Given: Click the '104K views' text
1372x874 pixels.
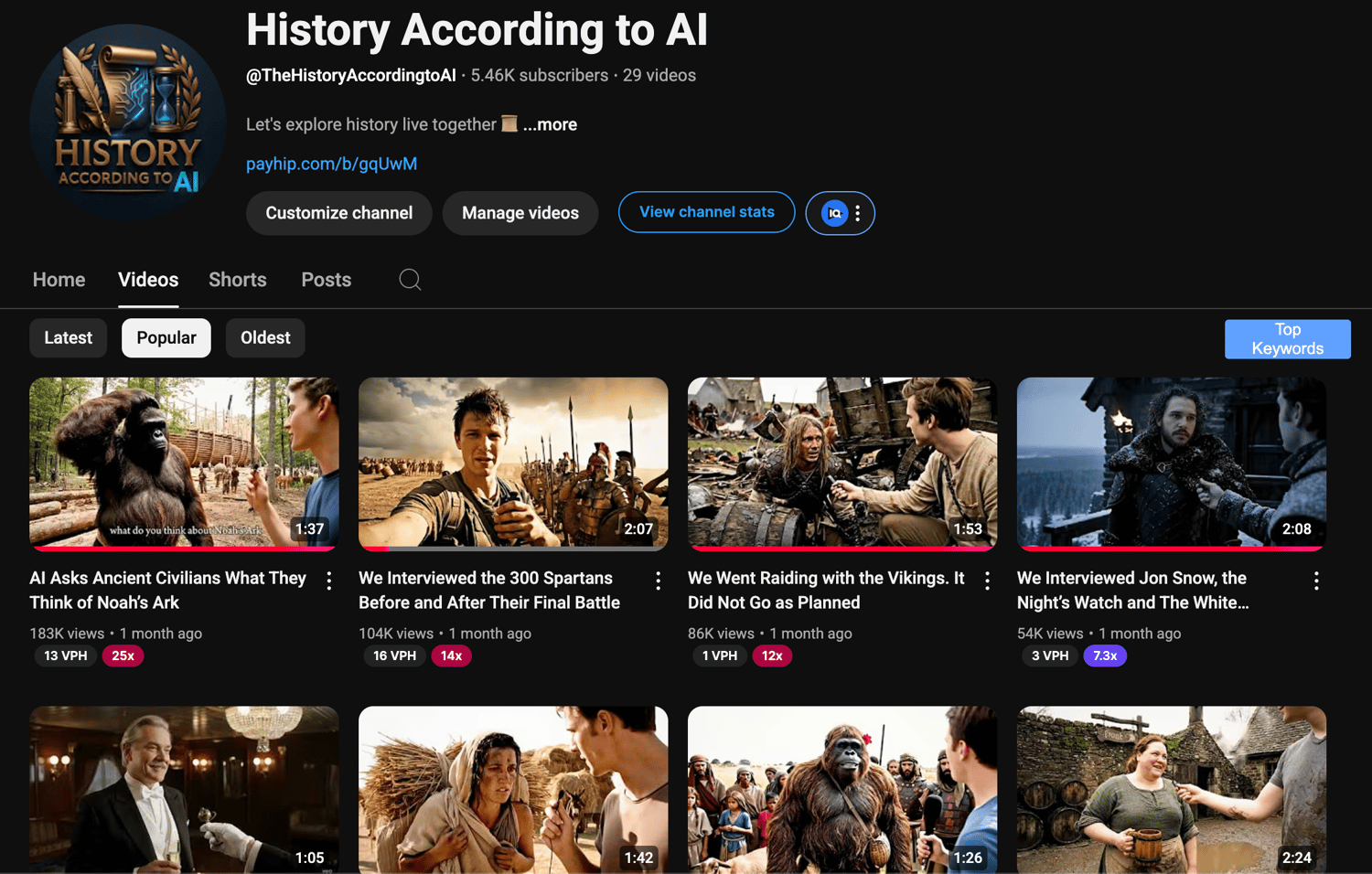Looking at the screenshot, I should (x=396, y=634).
